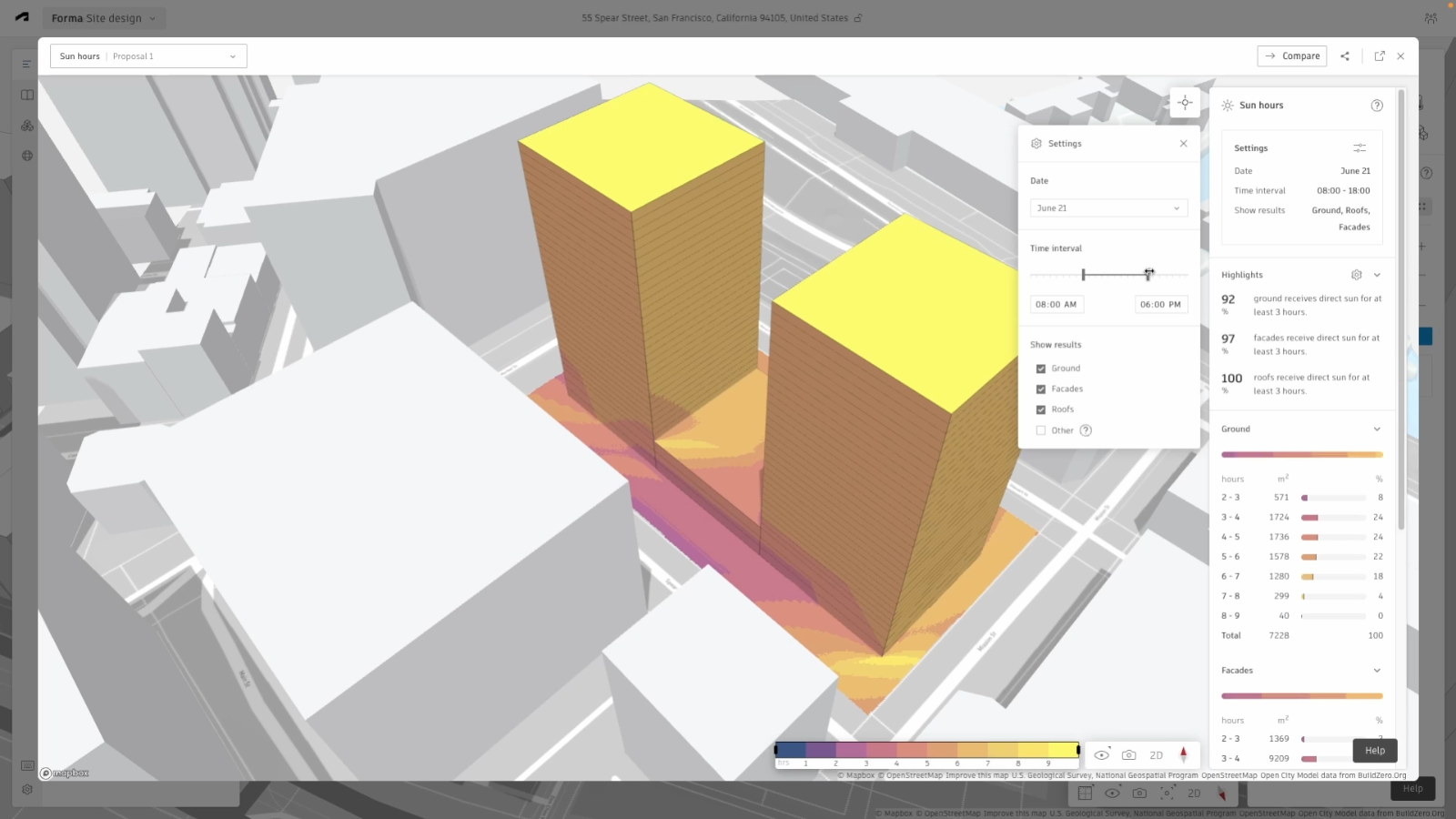This screenshot has height=819, width=1456.
Task: Collapse the Facades results section
Action: coord(1377,671)
